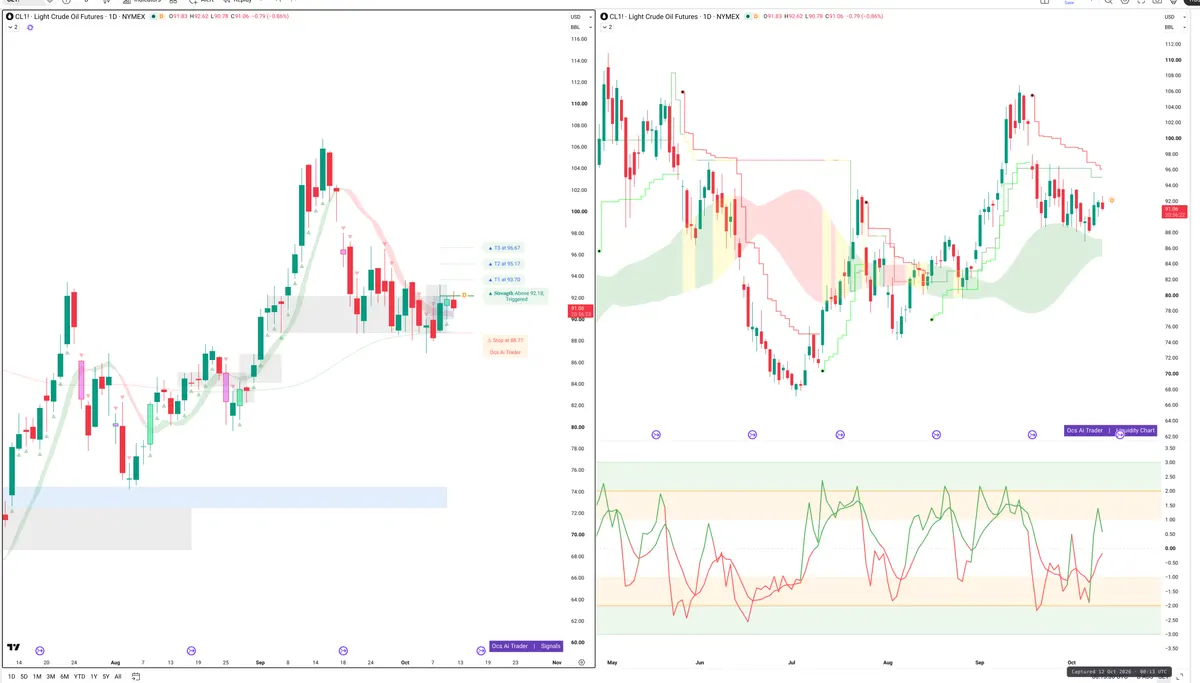
Task: Open right chart event marker in mid June
Action: pyautogui.click(x=752, y=435)
